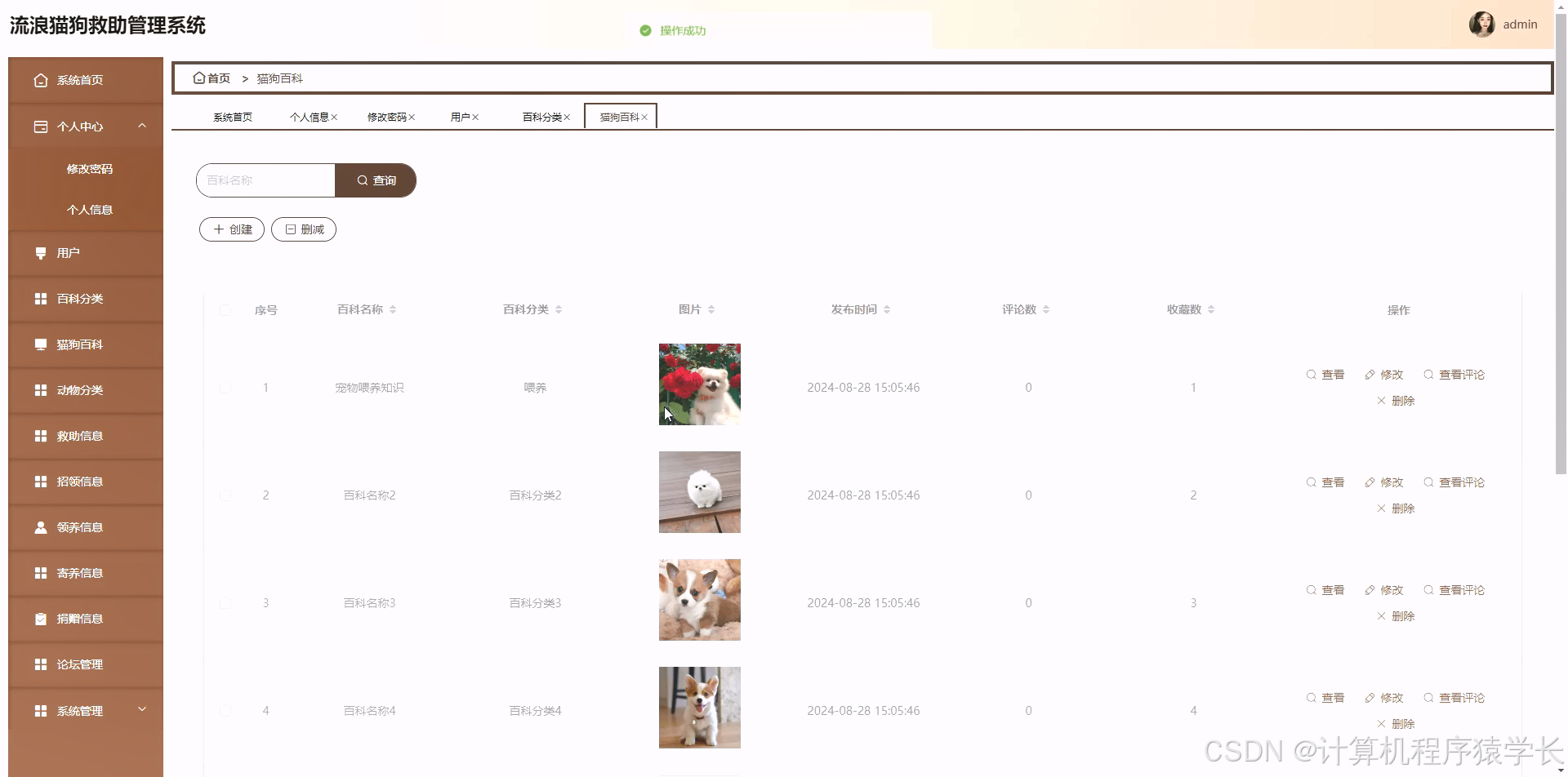Click the 首页 breadcrumb link
Viewport: 1568px width, 777px height.
(219, 78)
